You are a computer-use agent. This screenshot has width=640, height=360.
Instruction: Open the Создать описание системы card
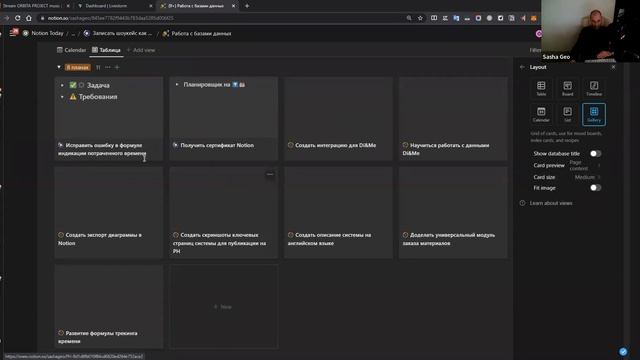(x=338, y=212)
